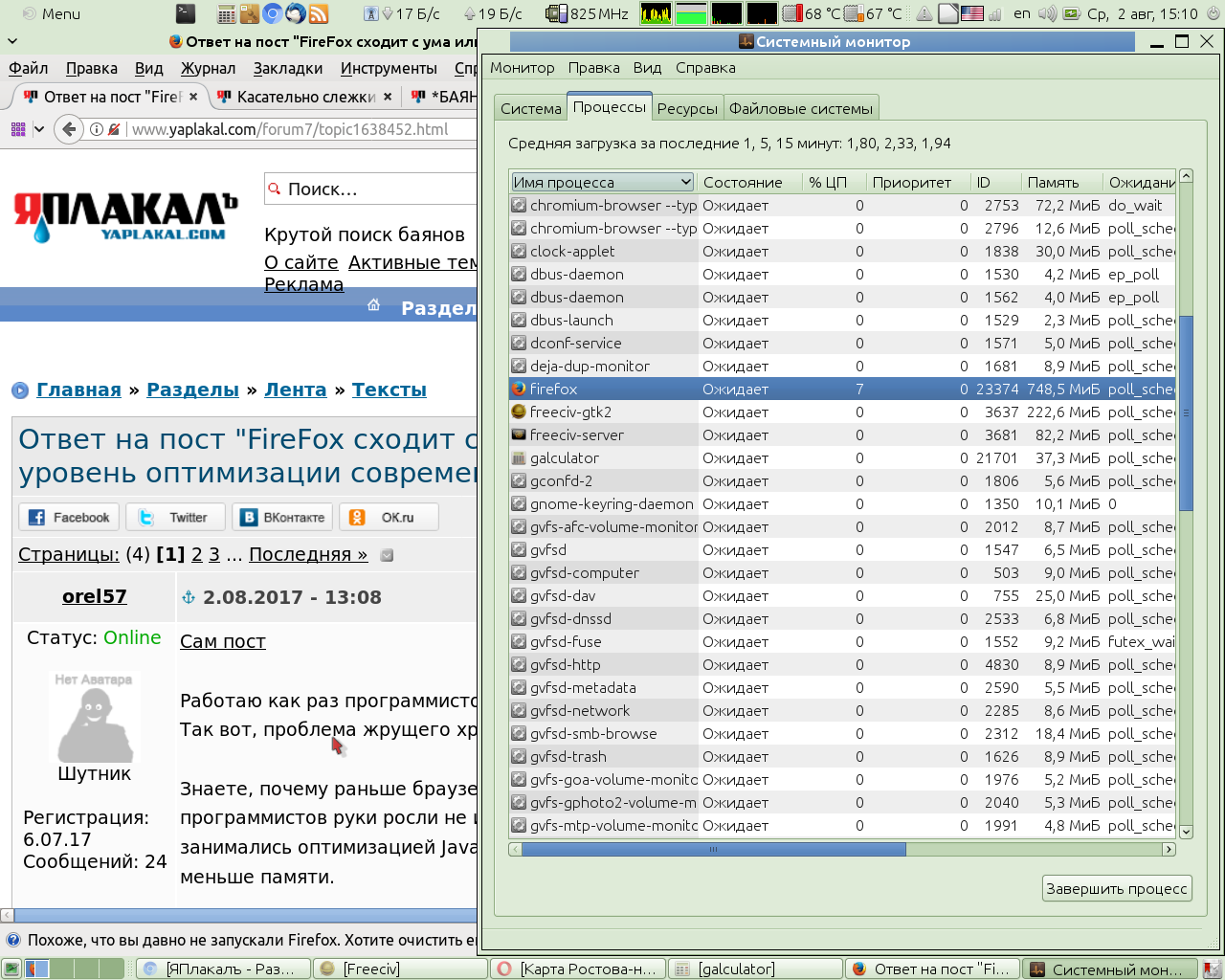Go back with Firefox back arrow
Viewport: 1225px width, 980px height.
(x=69, y=129)
